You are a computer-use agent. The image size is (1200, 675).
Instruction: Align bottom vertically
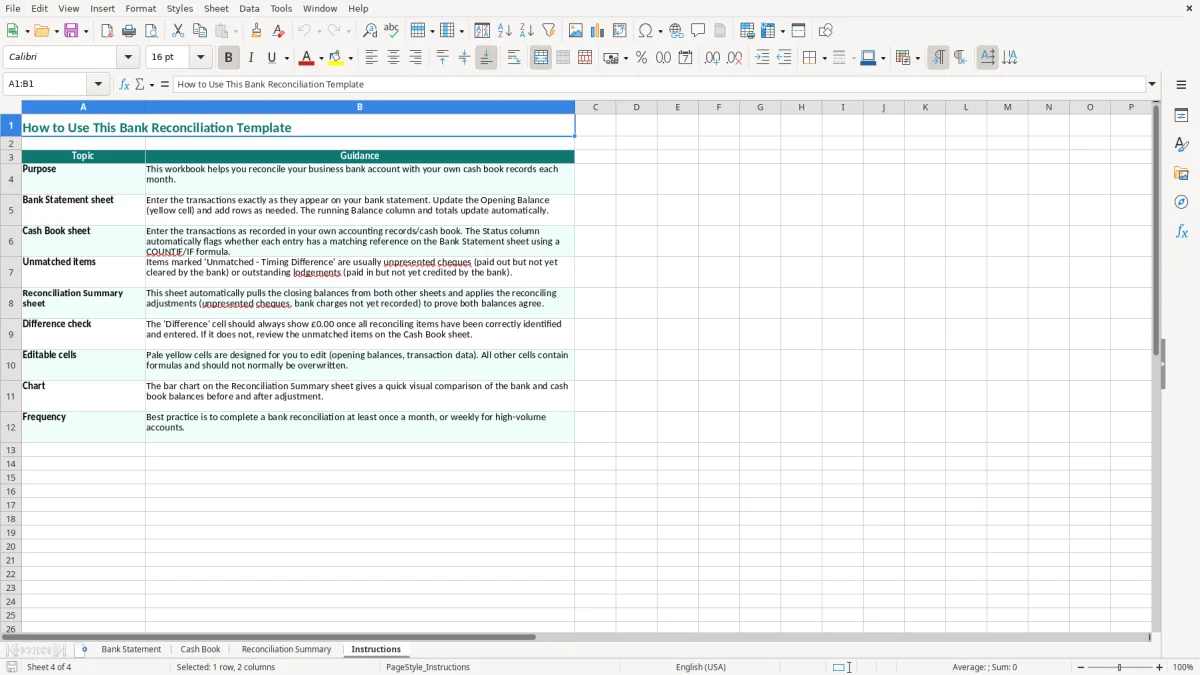(486, 58)
